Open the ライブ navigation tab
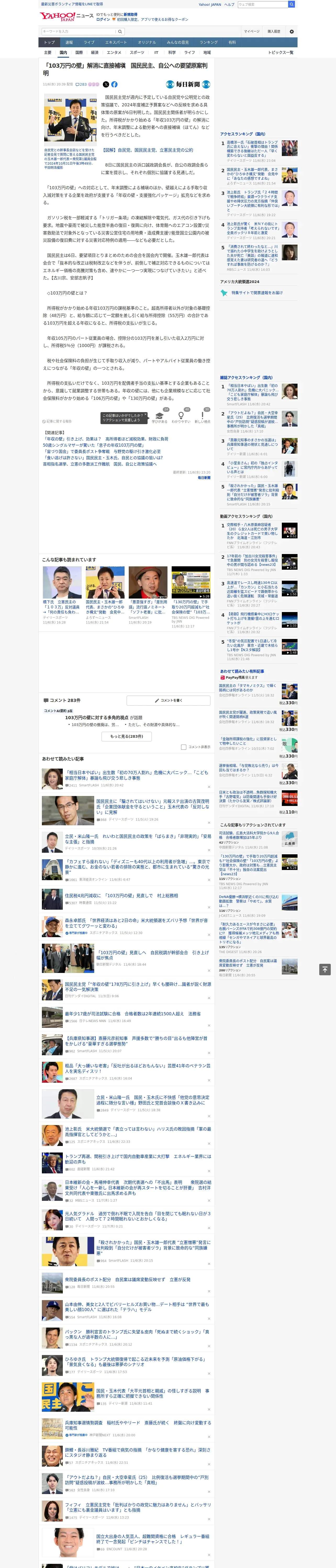Image resolution: width=336 pixels, height=1568 pixels. (89, 43)
